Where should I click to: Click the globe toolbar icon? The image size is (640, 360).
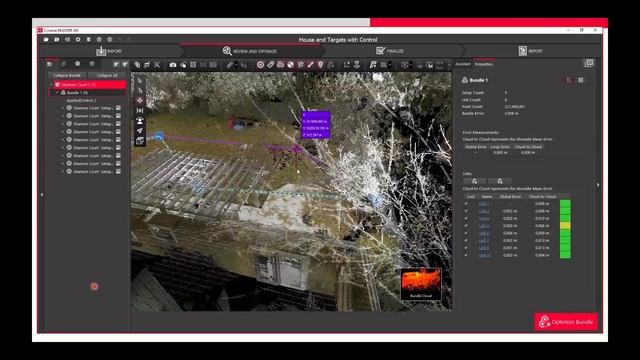(x=291, y=64)
